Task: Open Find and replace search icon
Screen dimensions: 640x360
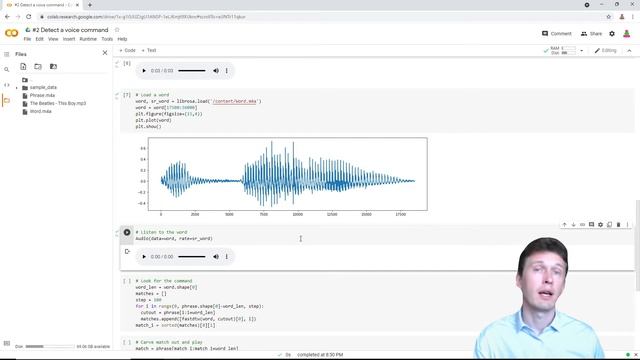Action: pyautogui.click(x=7, y=70)
